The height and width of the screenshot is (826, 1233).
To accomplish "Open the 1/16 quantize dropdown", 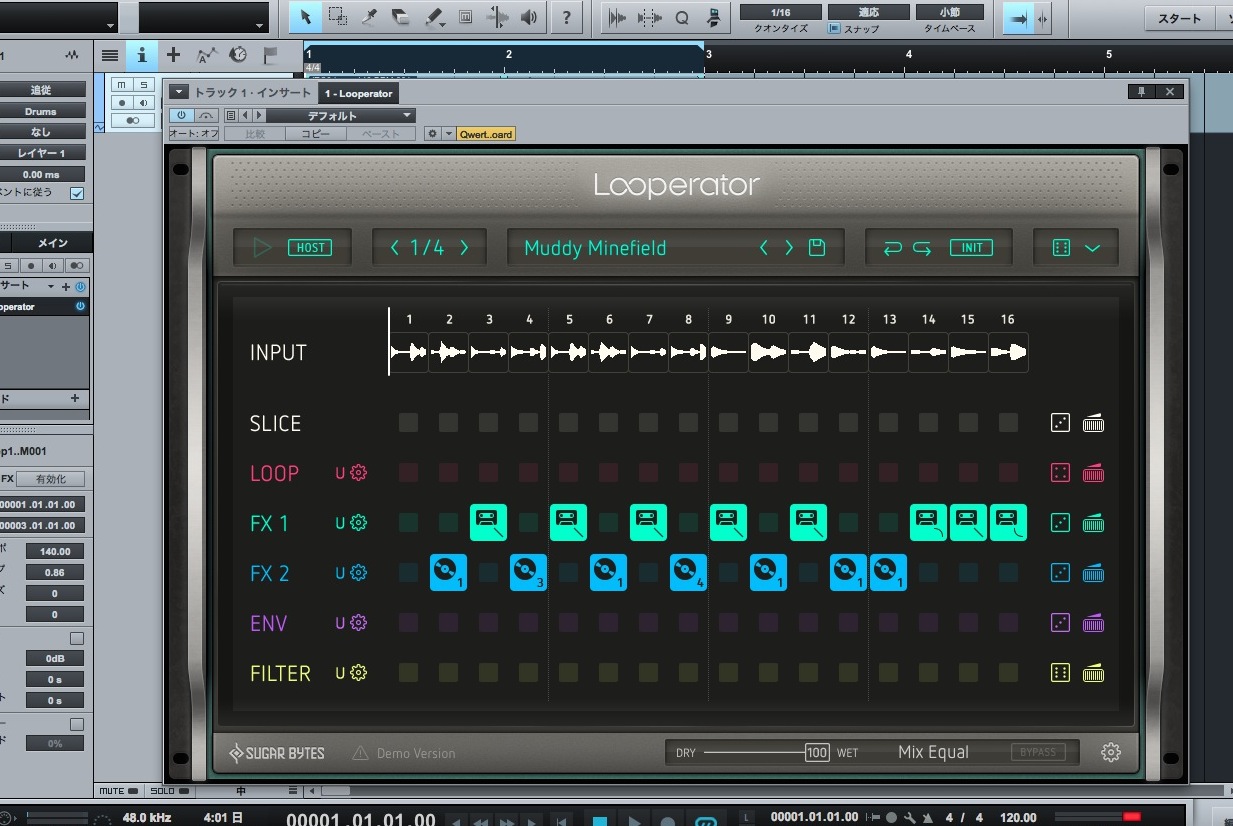I will [x=781, y=12].
